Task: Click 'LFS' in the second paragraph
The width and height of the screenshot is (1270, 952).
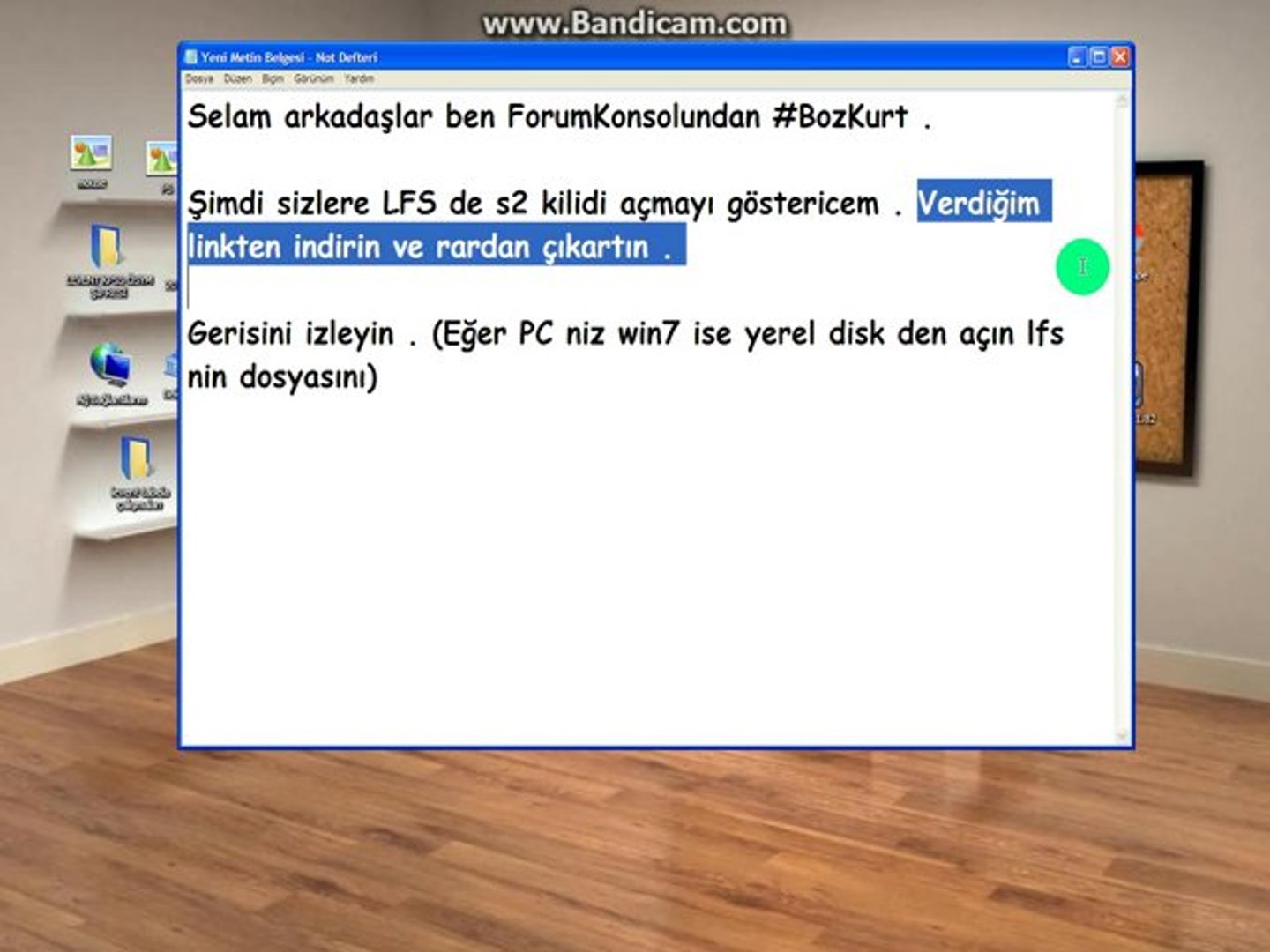Action: [x=409, y=204]
